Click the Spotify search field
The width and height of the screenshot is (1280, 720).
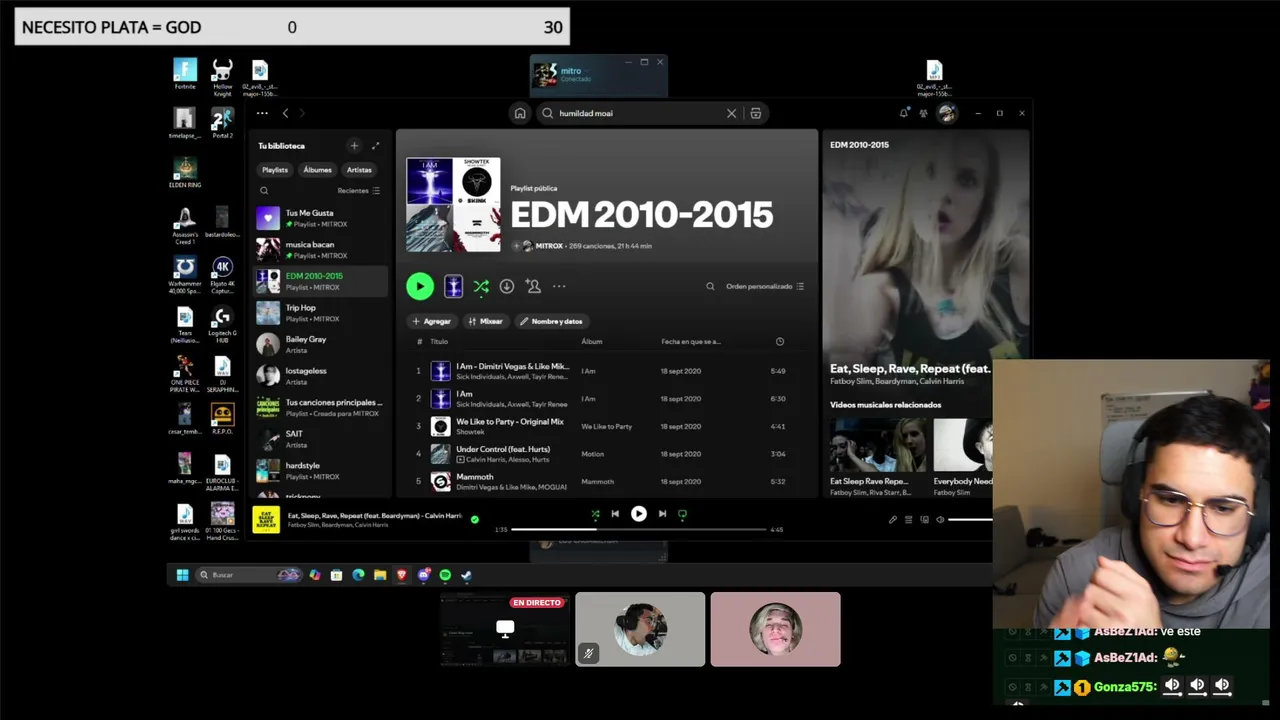click(639, 113)
